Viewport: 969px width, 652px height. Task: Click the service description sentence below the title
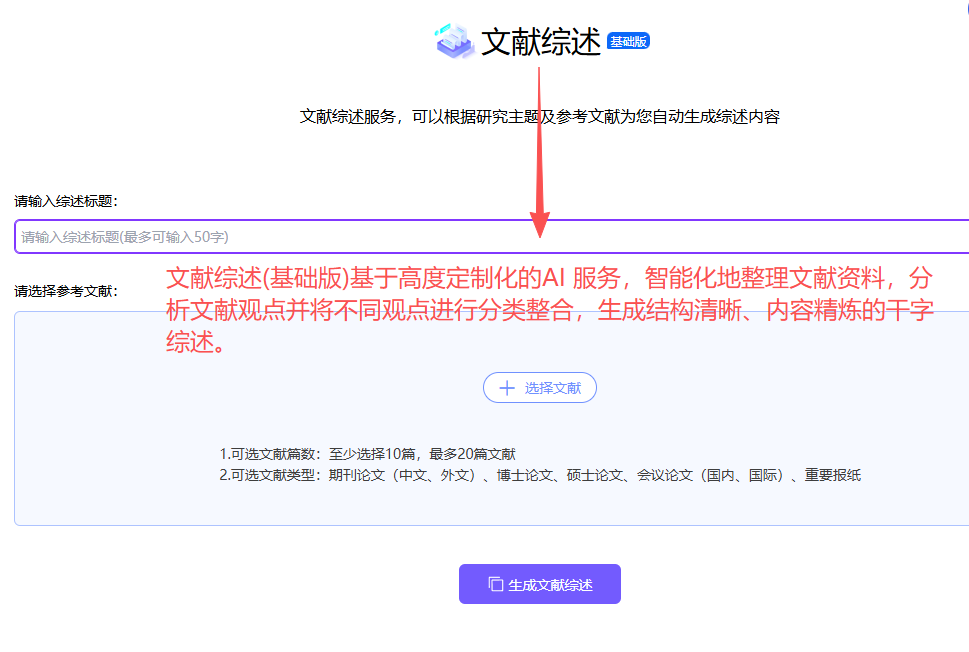539,117
